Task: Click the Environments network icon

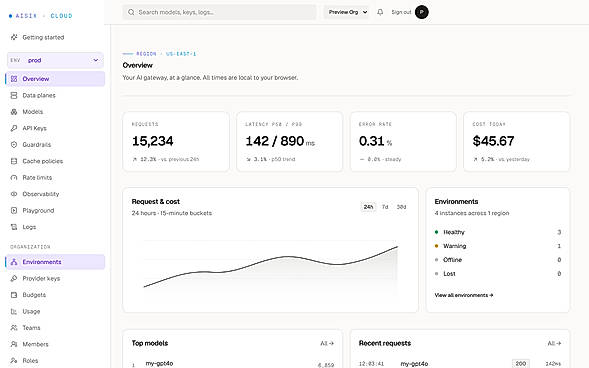Action: pos(14,262)
